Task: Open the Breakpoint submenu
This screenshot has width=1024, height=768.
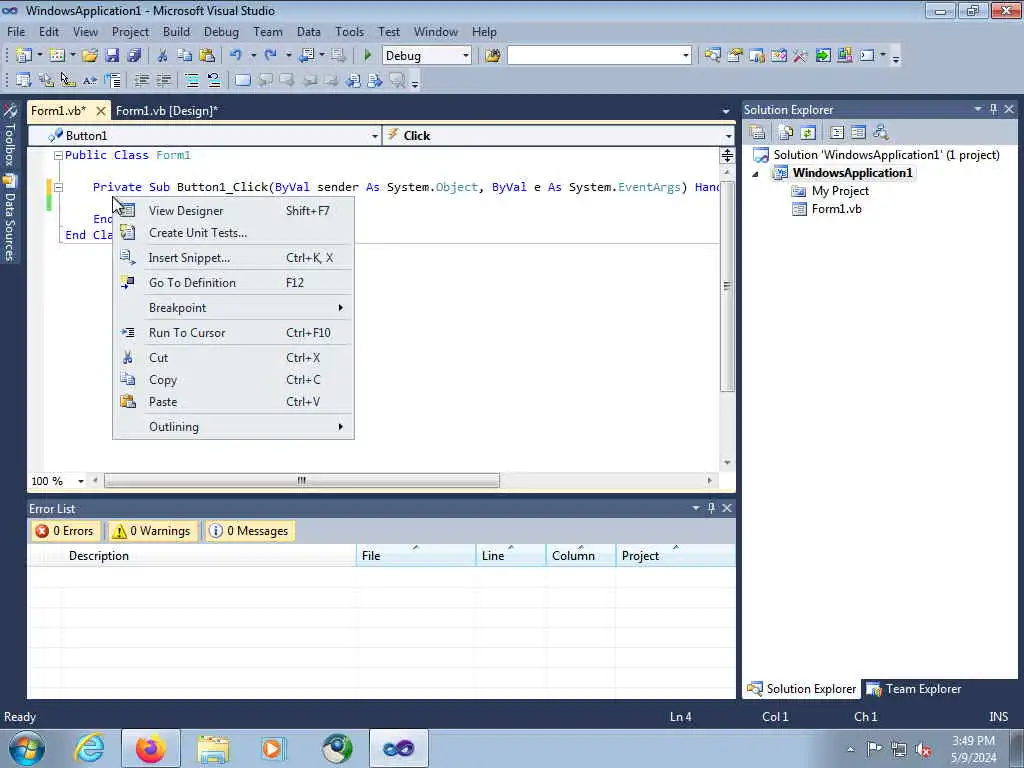Action: (233, 308)
